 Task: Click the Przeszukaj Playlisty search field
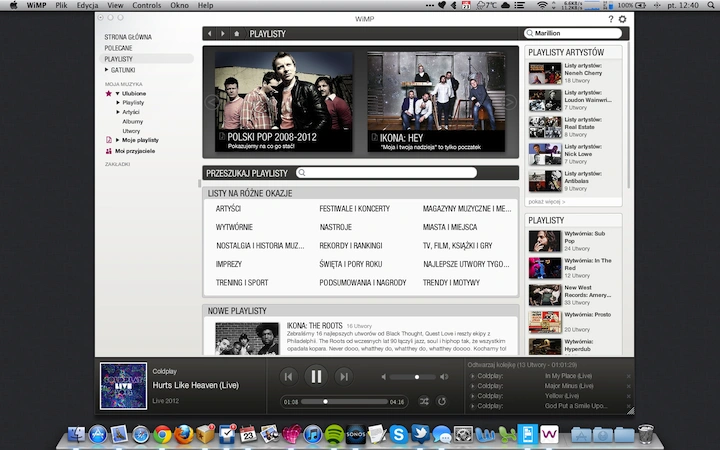(386, 173)
